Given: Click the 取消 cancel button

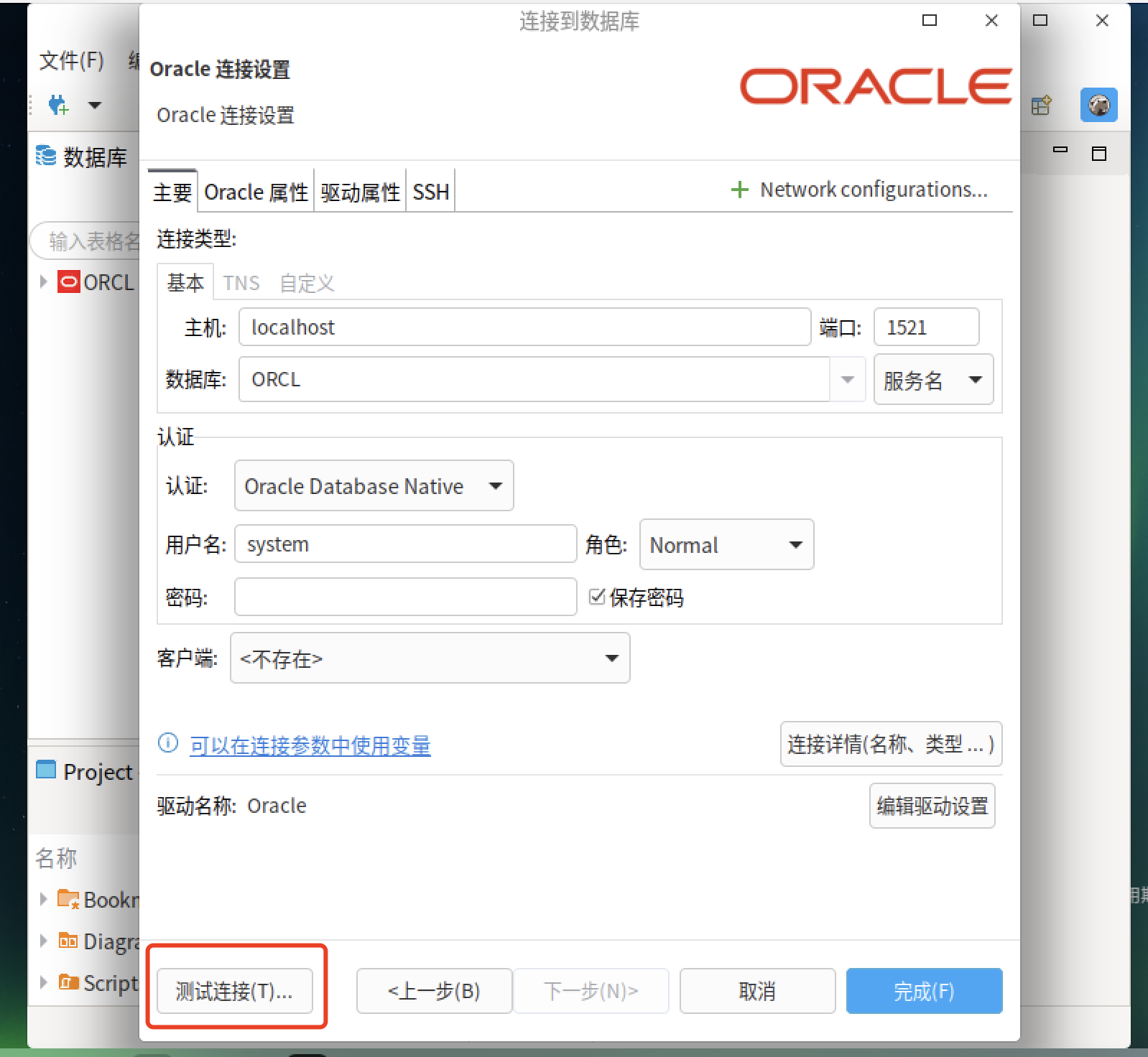Looking at the screenshot, I should [757, 991].
